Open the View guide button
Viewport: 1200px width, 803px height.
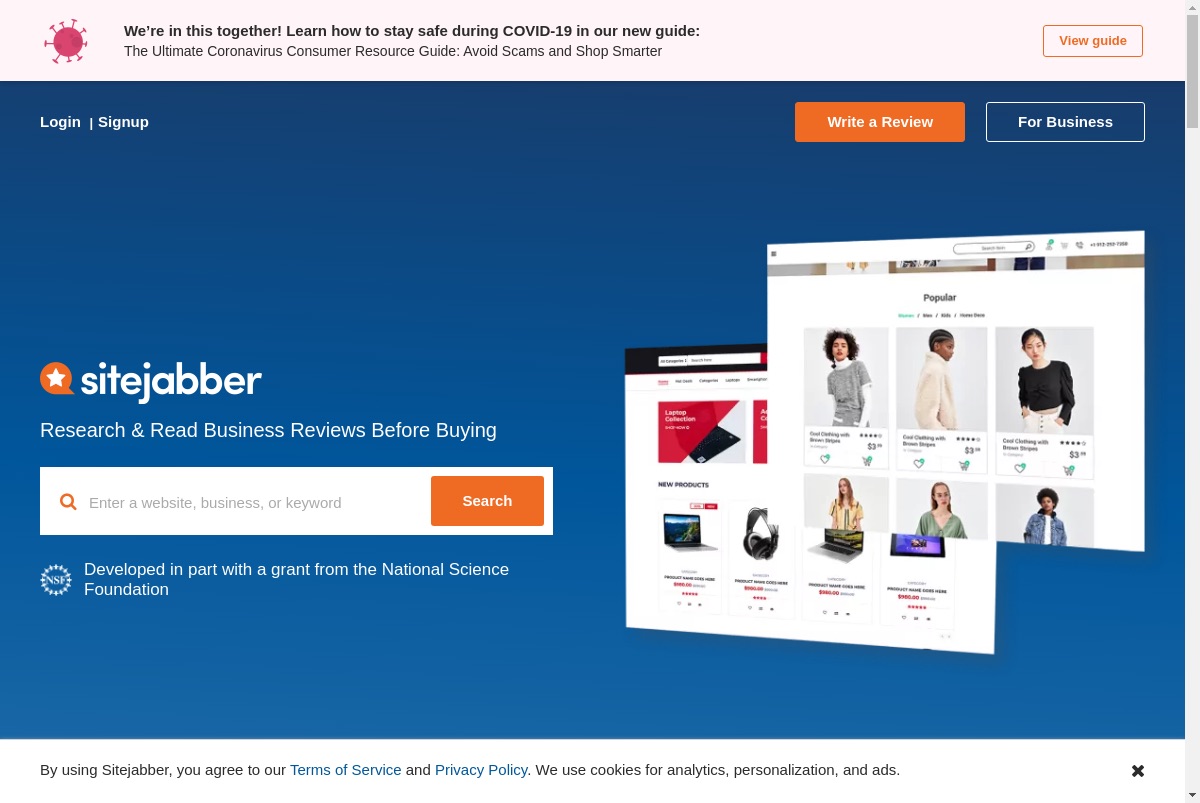[x=1093, y=41]
